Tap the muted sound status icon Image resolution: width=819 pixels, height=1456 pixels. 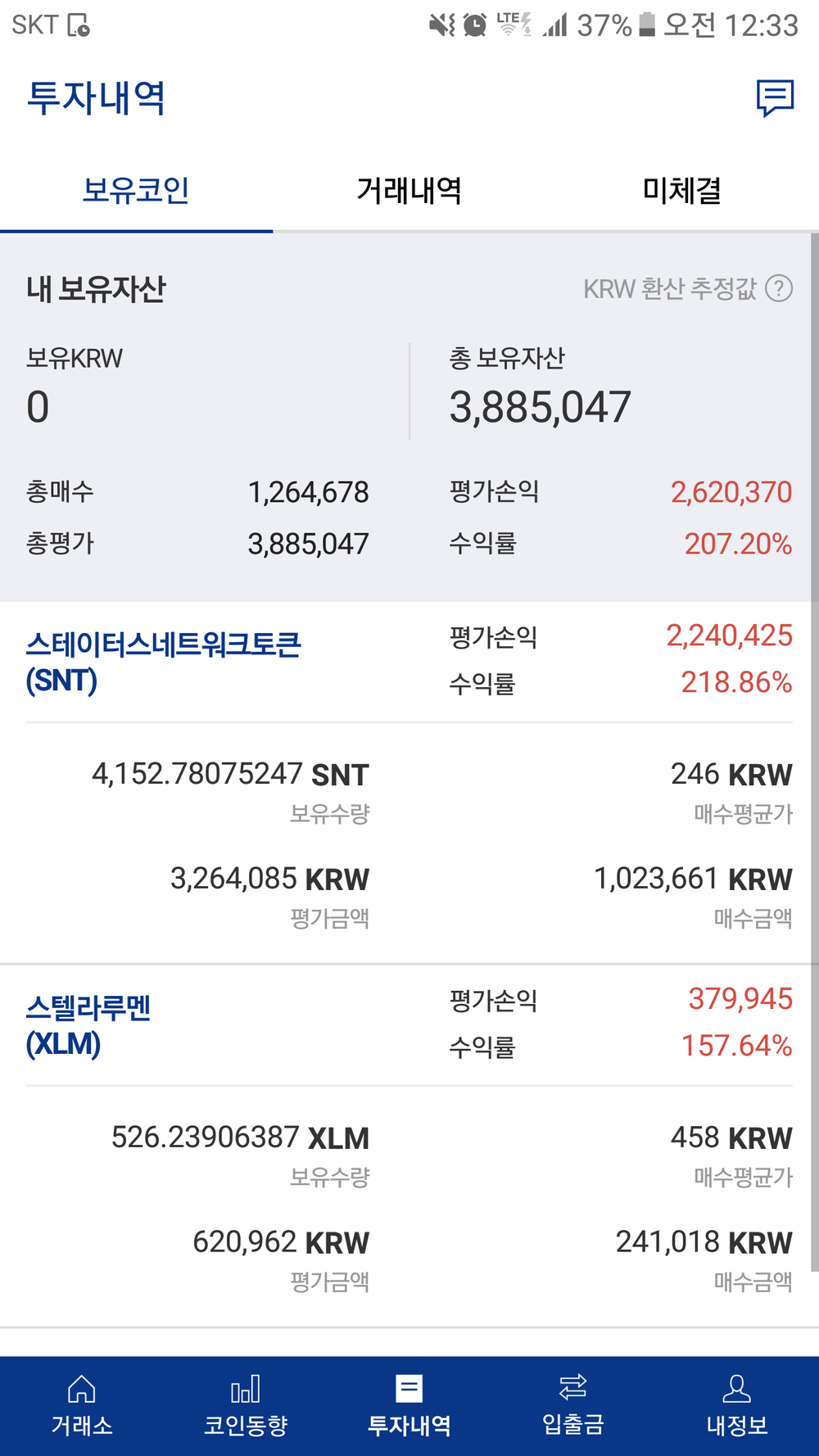pyautogui.click(x=441, y=25)
